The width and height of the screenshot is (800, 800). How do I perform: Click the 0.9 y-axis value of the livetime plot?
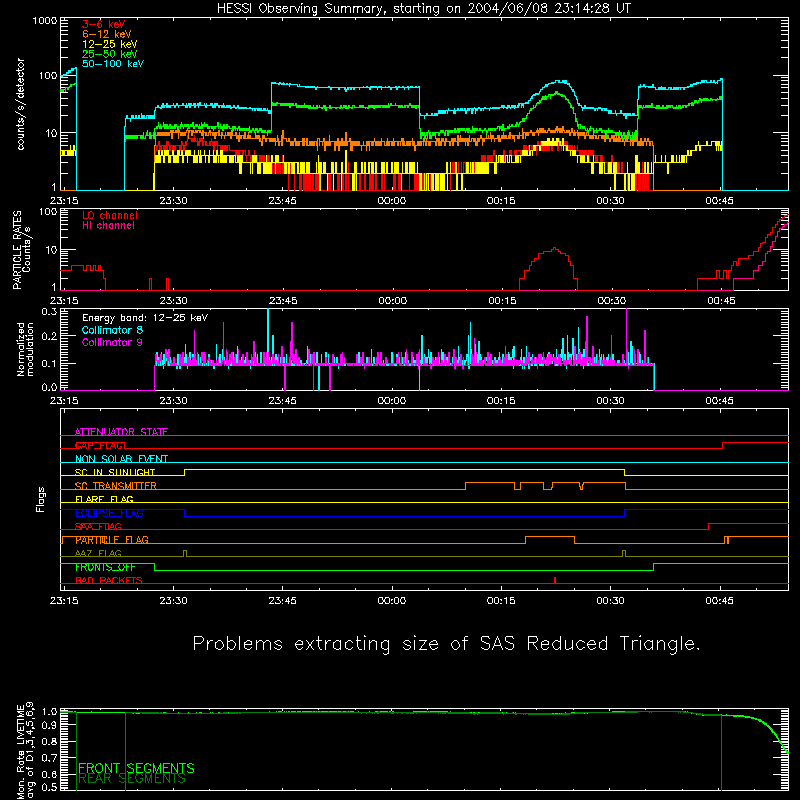(49, 725)
